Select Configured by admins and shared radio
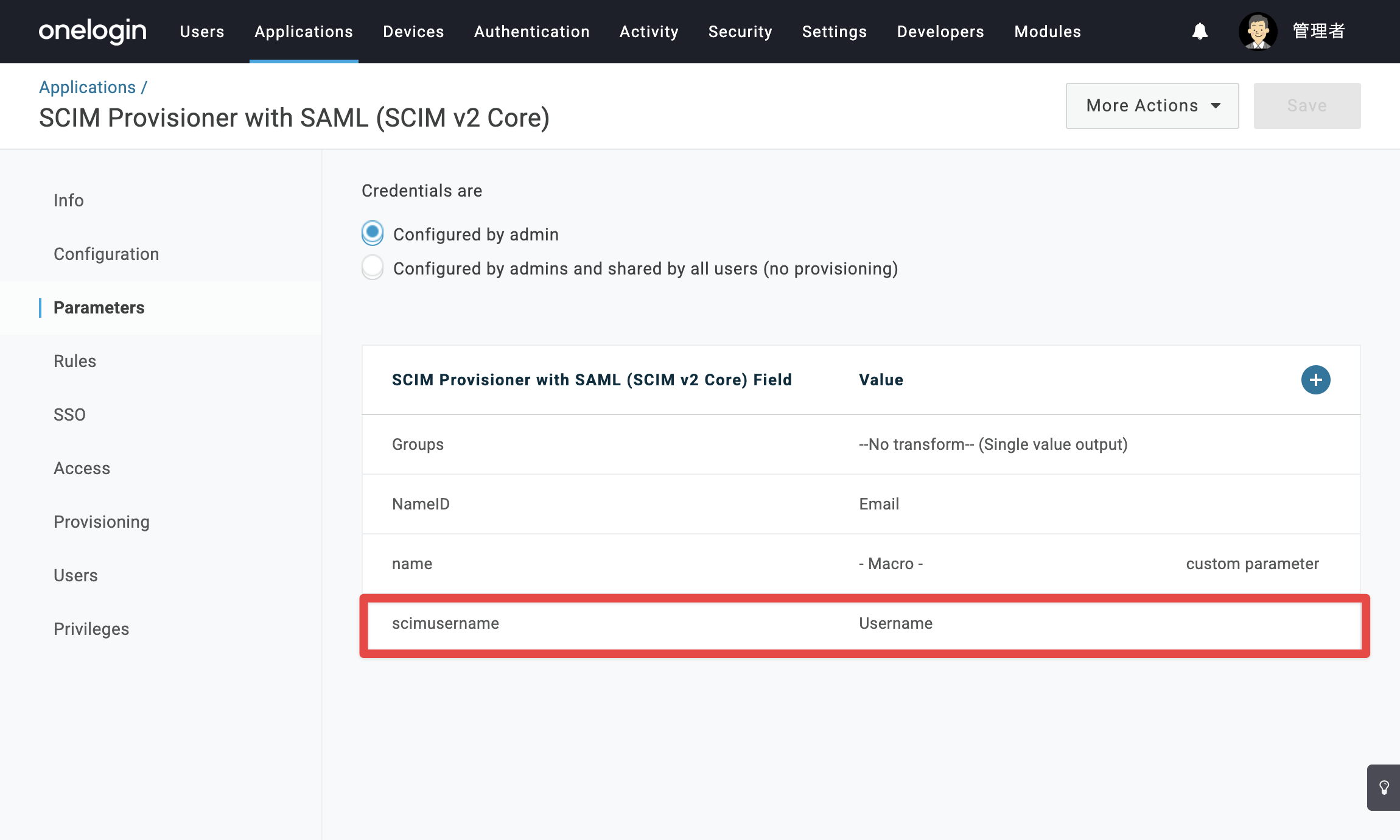Viewport: 1400px width, 840px height. (373, 267)
